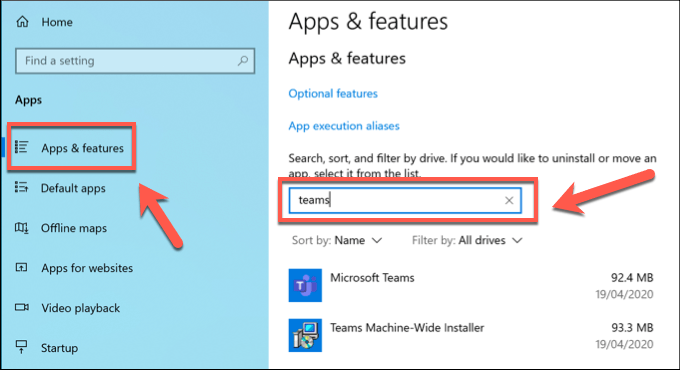Click the 93.3 MB size value
680x370 pixels.
click(x=632, y=327)
